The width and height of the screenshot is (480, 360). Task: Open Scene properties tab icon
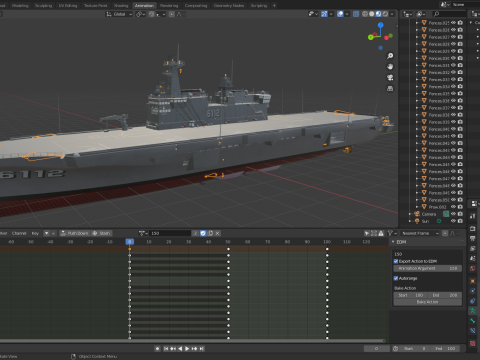coord(473,258)
